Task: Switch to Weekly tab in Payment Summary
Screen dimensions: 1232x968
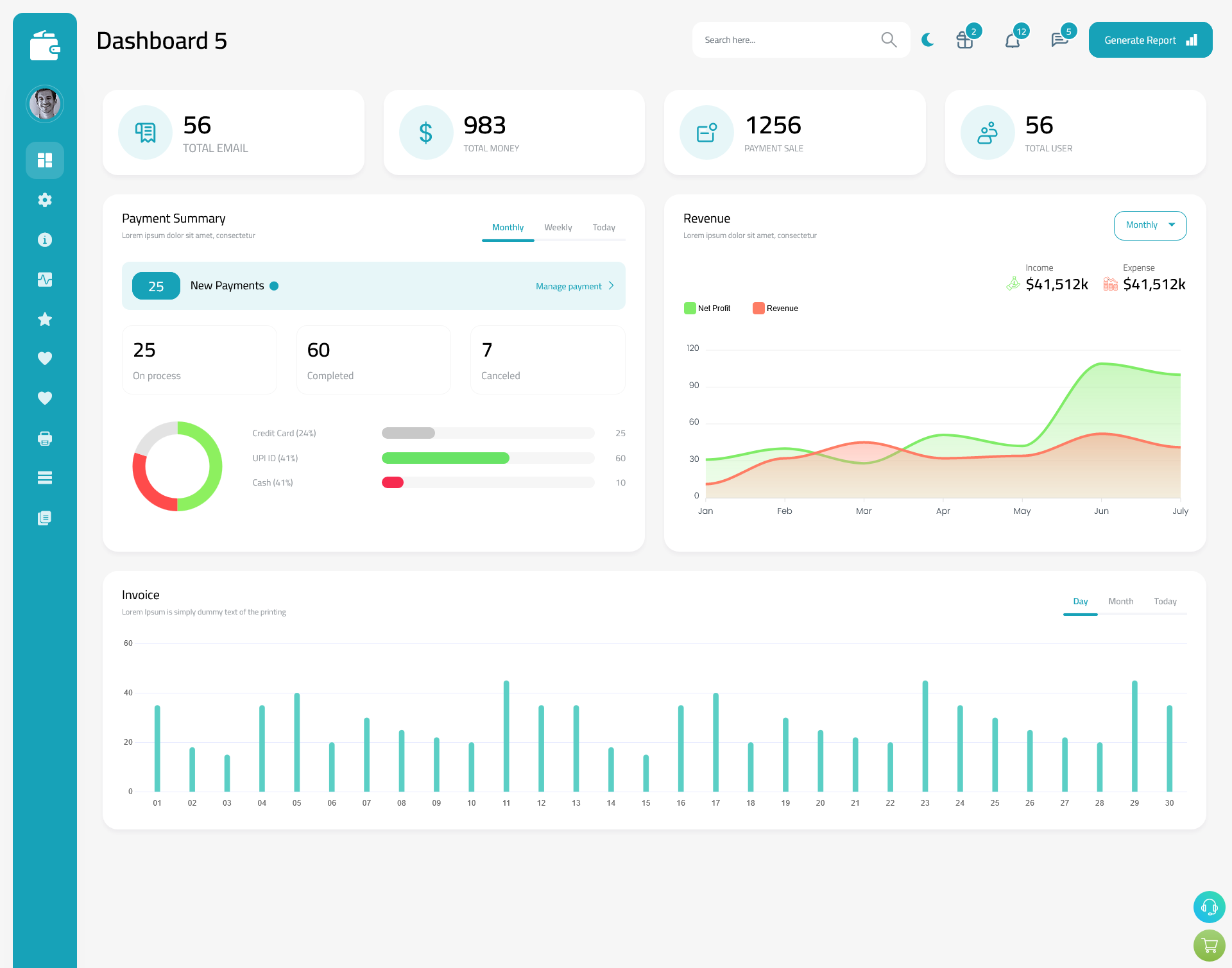Action: coord(557,227)
